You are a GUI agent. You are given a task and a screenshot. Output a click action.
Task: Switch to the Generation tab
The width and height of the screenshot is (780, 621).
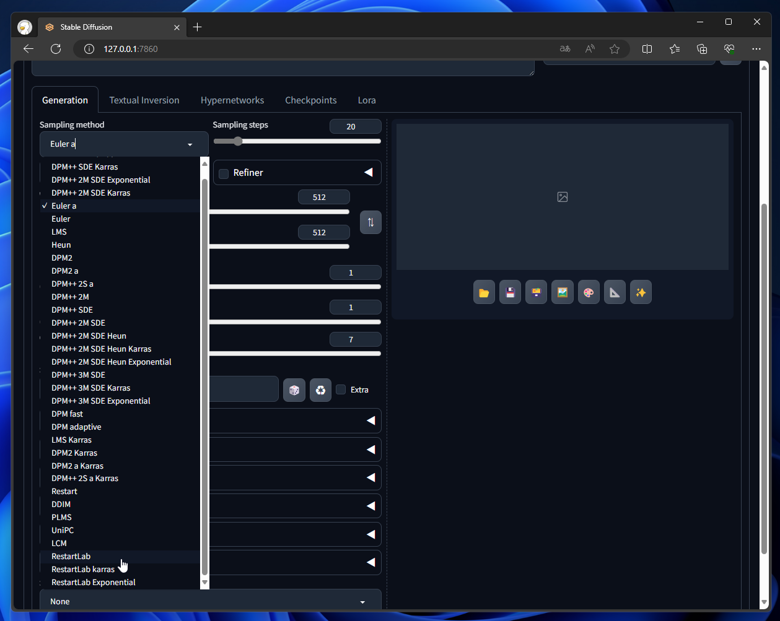pos(65,100)
